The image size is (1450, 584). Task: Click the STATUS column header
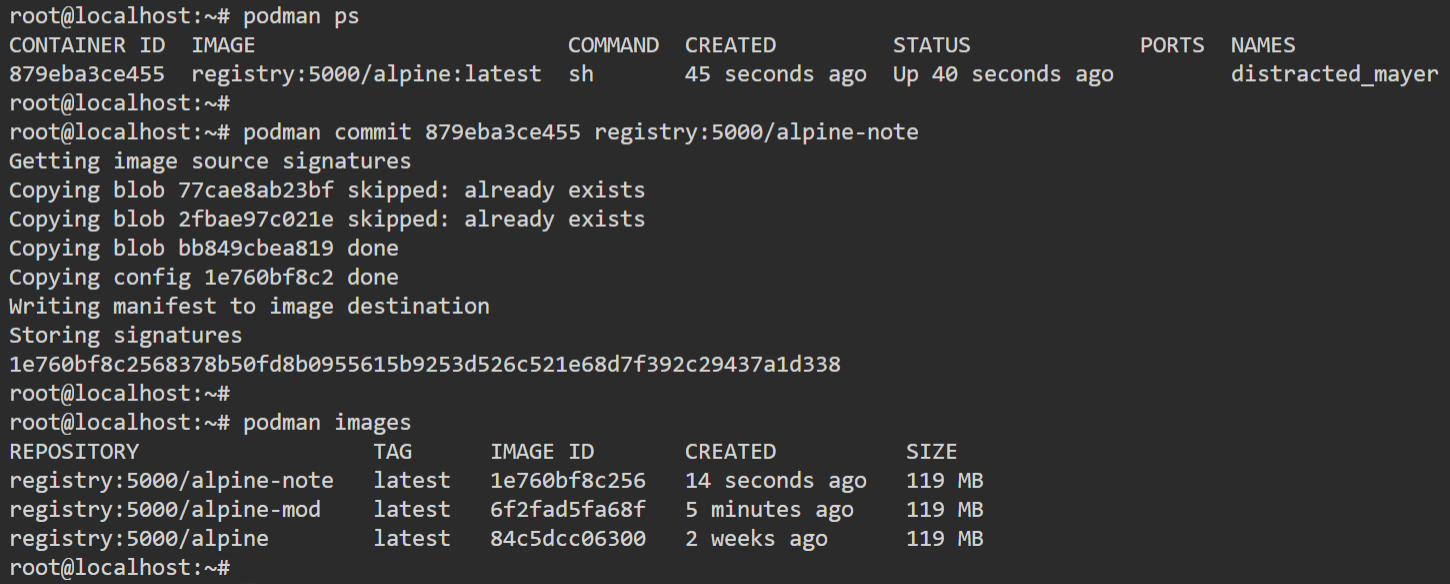[931, 45]
